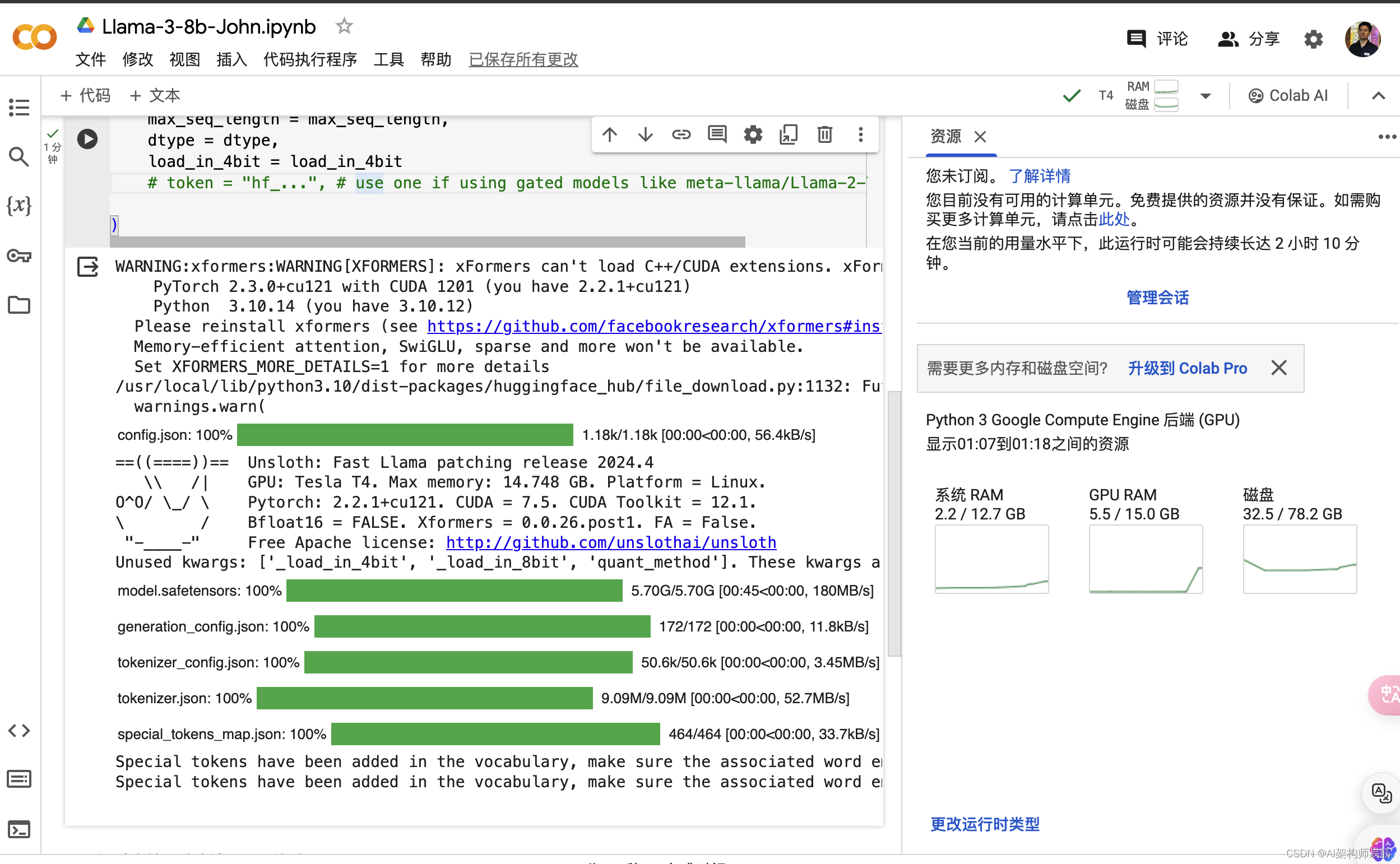Click the code cell horizontal scrollbar
The width and height of the screenshot is (1400, 864).
428,241
